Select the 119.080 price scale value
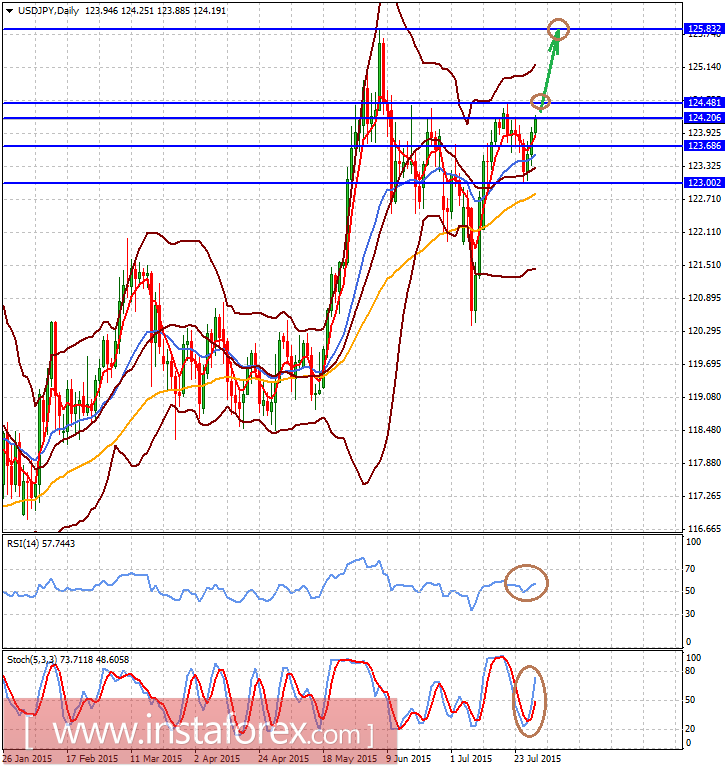The height and width of the screenshot is (767, 725). (x=704, y=397)
